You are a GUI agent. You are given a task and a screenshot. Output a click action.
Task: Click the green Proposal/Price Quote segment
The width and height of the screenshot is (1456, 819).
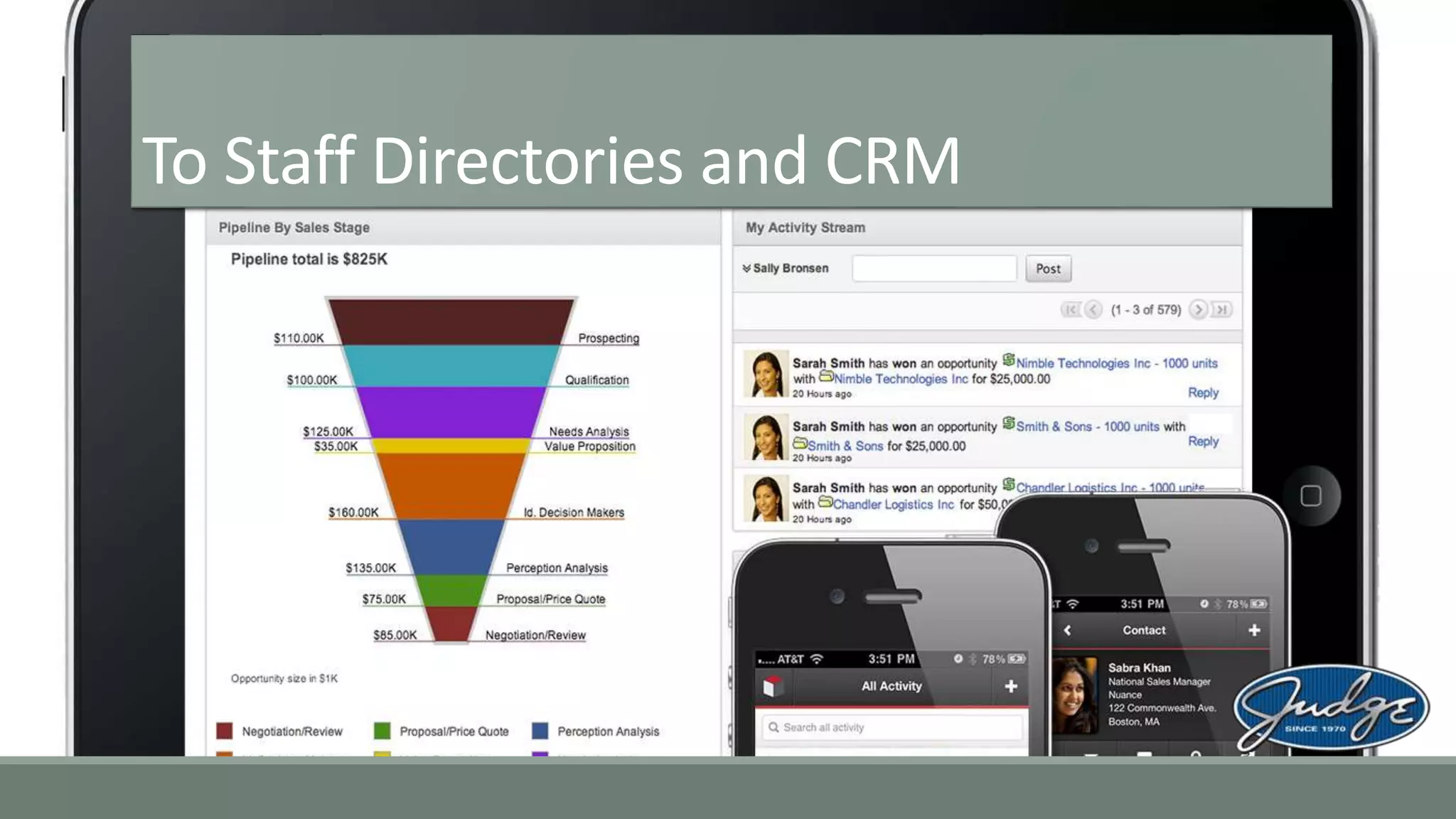point(451,591)
